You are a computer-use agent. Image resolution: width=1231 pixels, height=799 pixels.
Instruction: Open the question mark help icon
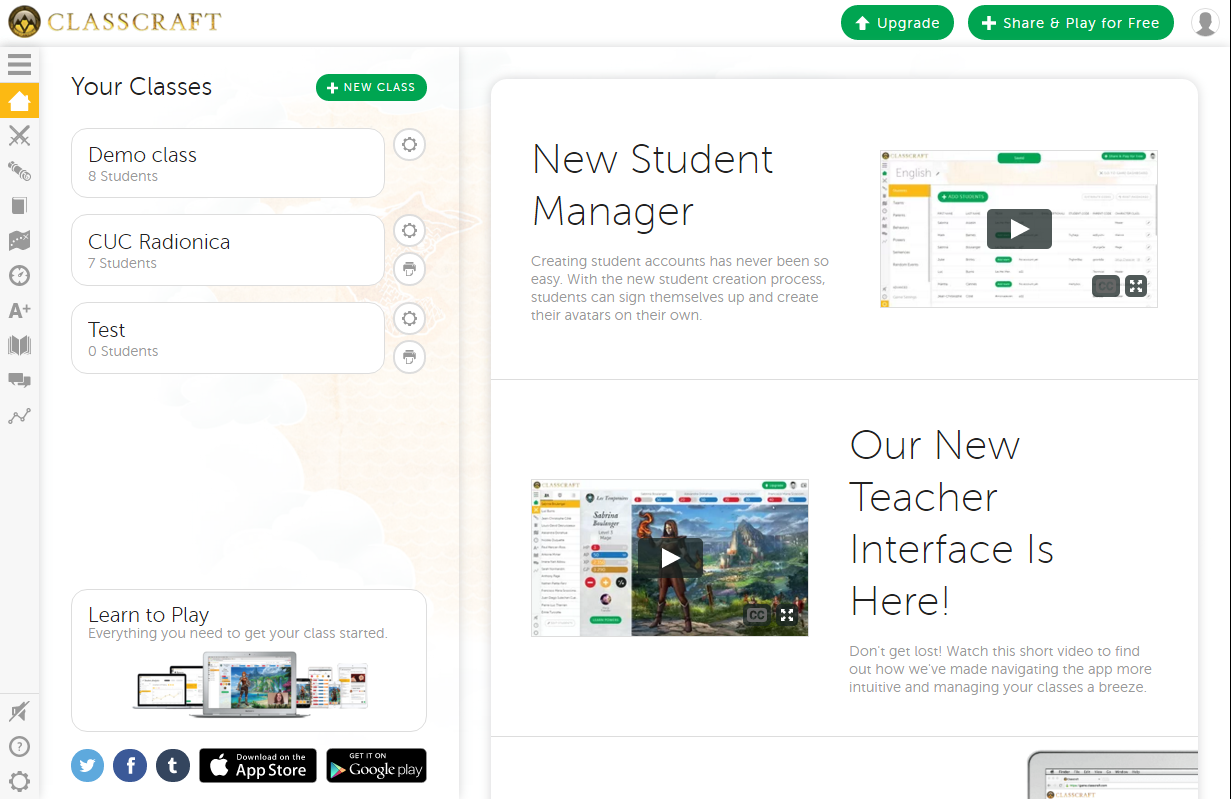19,746
